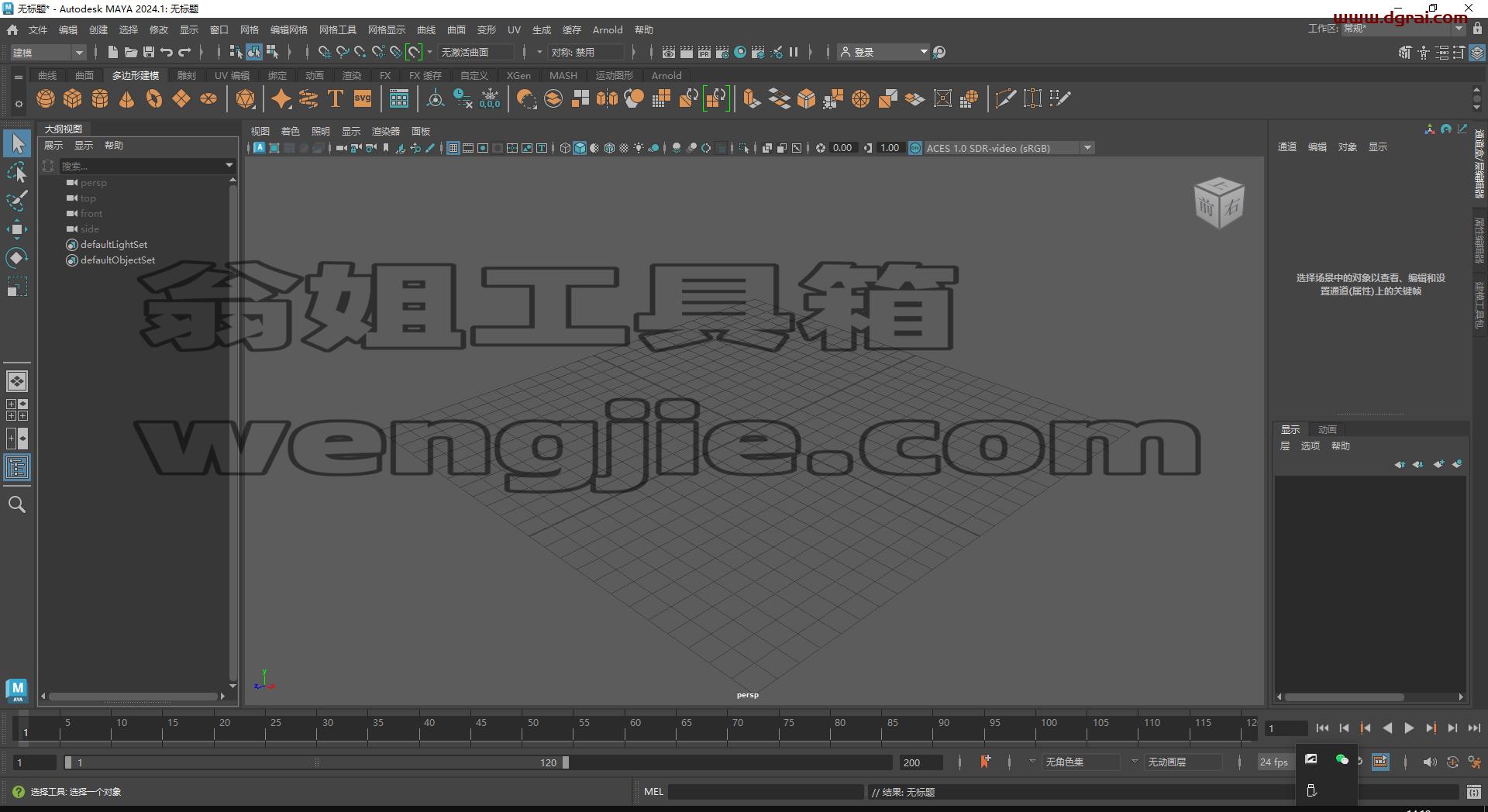The image size is (1488, 812).
Task: Create a polygon cube from the shelf
Action: [x=73, y=98]
